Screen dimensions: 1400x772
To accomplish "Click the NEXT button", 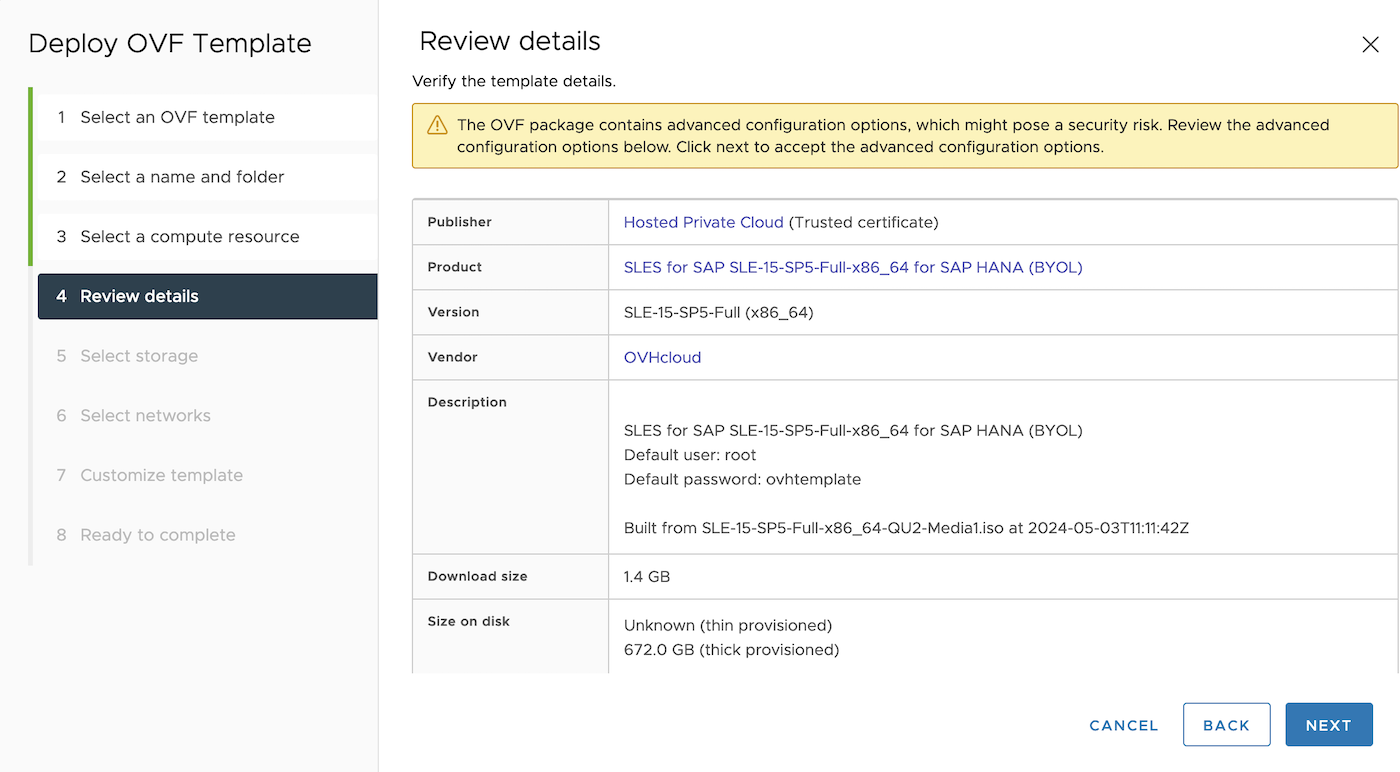I will pos(1328,724).
